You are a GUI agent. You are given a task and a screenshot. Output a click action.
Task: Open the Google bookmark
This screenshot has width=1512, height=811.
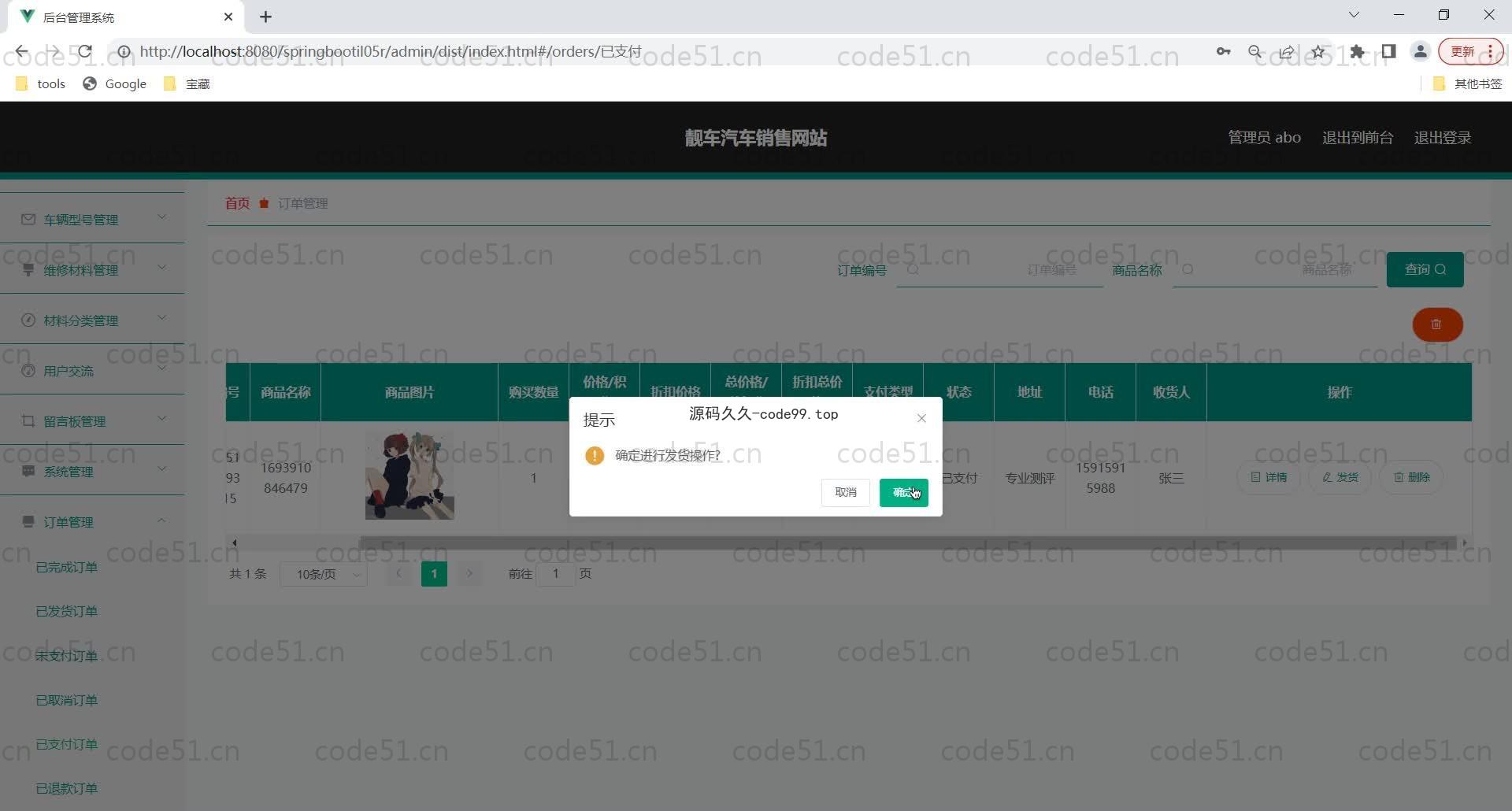click(x=115, y=83)
